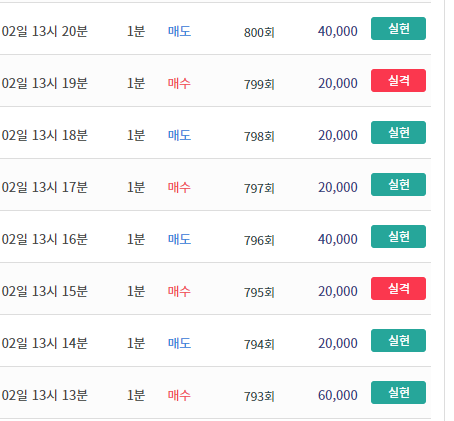Click the 매수 label at 13시 13분
The width and height of the screenshot is (454, 421).
click(x=179, y=395)
